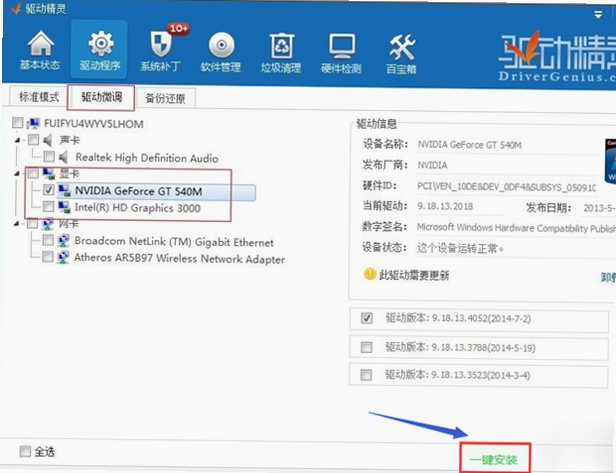Select Intel(R) HD Graphics 3000 row
This screenshot has width=616, height=473.
138,207
